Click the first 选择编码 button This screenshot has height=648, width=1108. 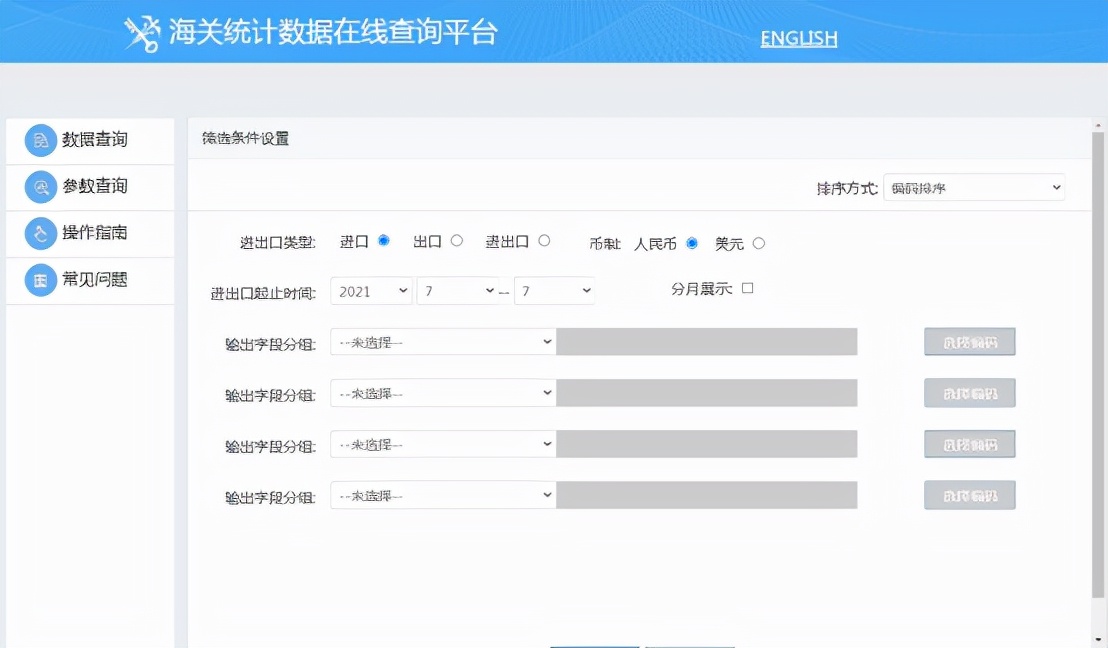pyautogui.click(x=969, y=341)
